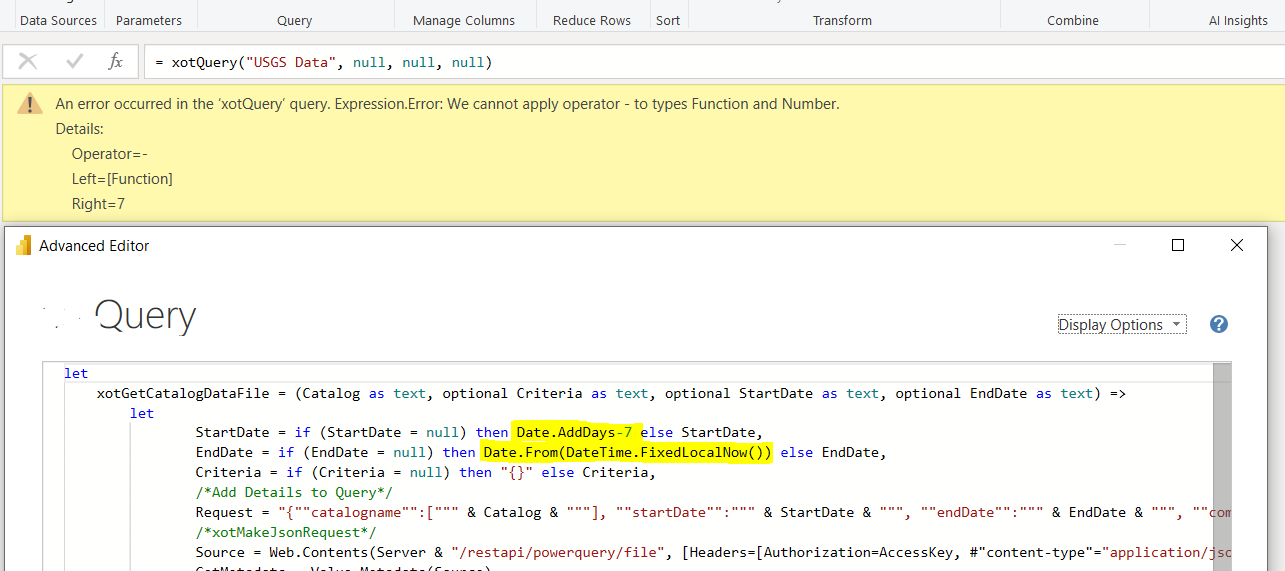This screenshot has height=571, width=1285.
Task: Click the 'Details:' label in error banner
Action: click(80, 129)
